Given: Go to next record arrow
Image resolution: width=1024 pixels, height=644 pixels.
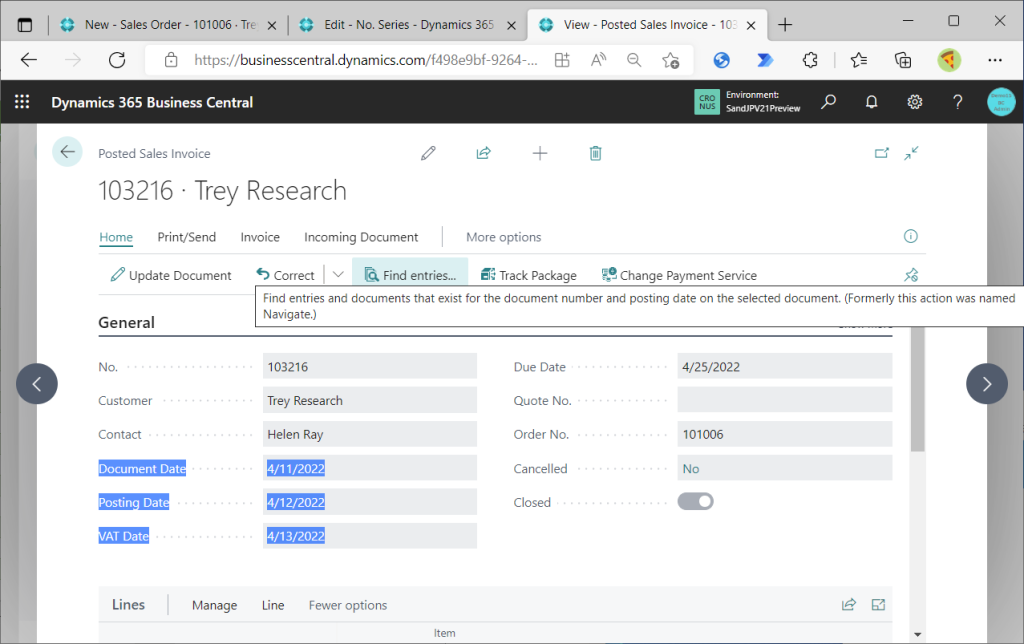Looking at the screenshot, I should (986, 384).
